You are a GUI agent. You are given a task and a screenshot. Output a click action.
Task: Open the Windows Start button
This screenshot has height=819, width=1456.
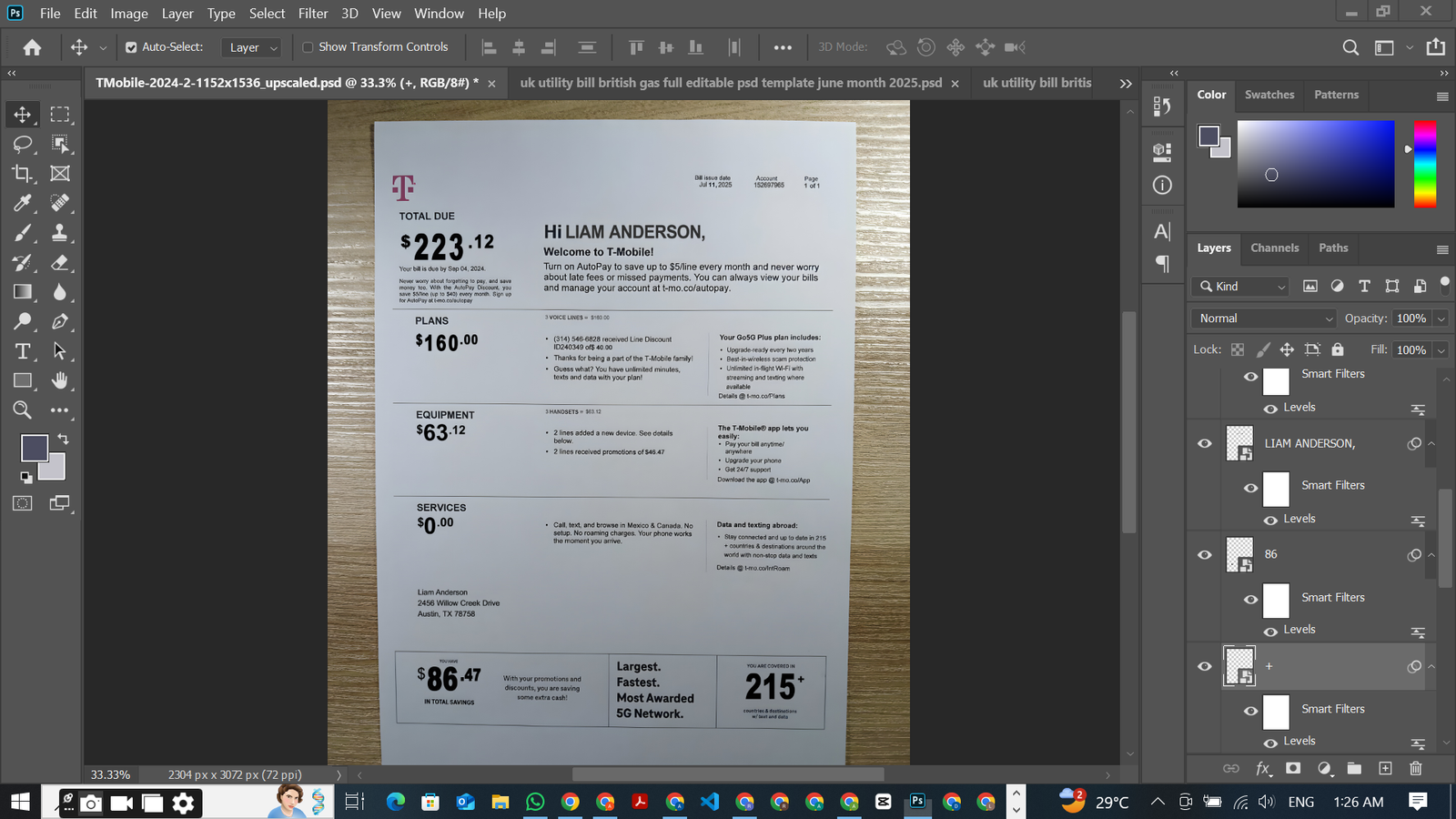click(20, 802)
